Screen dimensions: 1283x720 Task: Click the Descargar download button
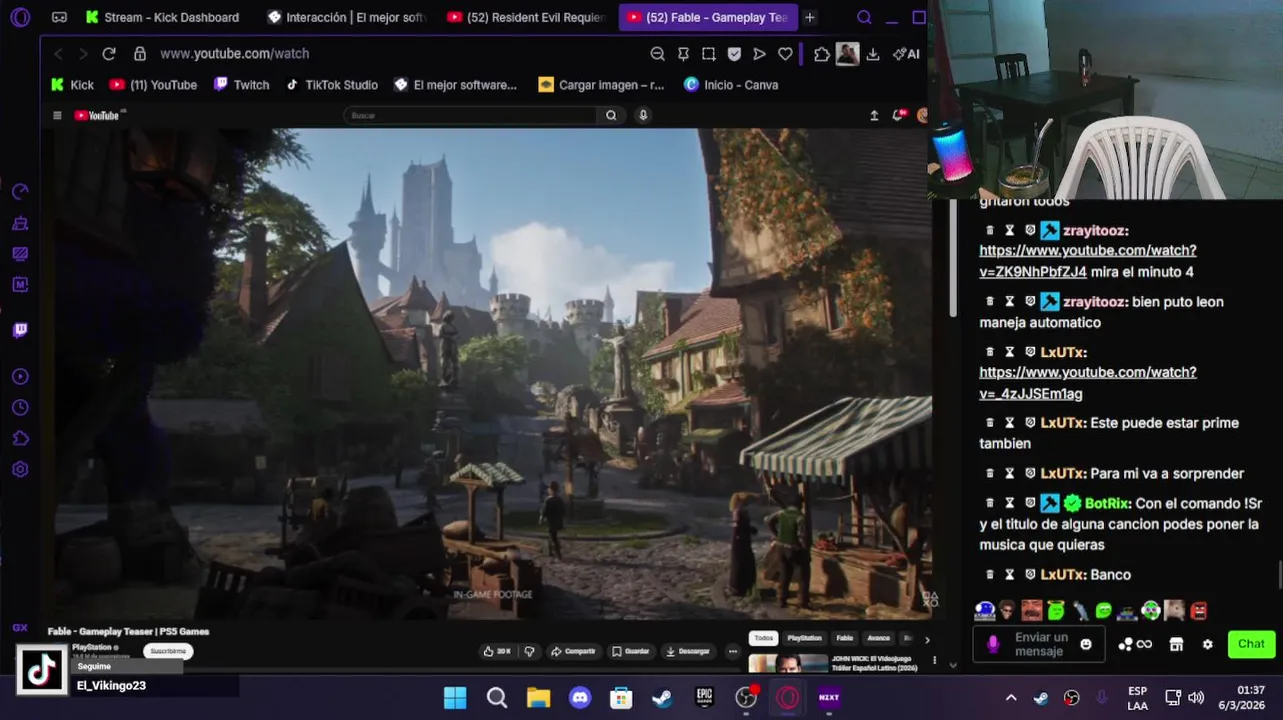(688, 651)
